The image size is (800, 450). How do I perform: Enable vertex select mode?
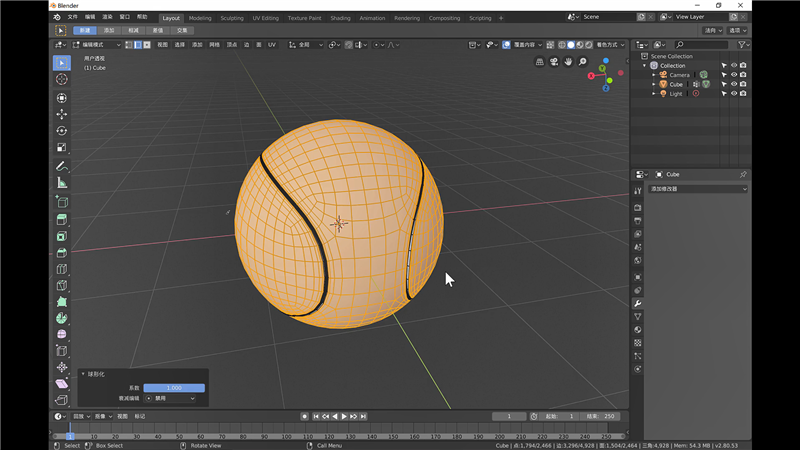(x=129, y=45)
